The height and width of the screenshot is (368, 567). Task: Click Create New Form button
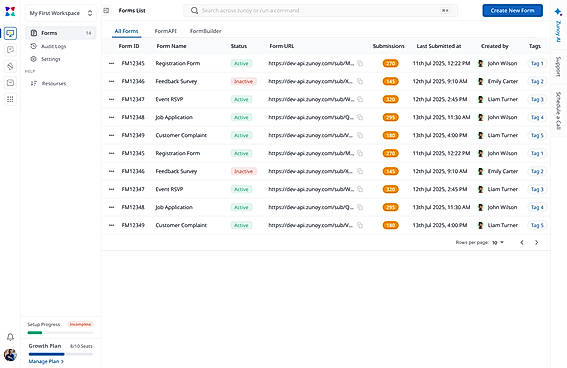(x=512, y=10)
